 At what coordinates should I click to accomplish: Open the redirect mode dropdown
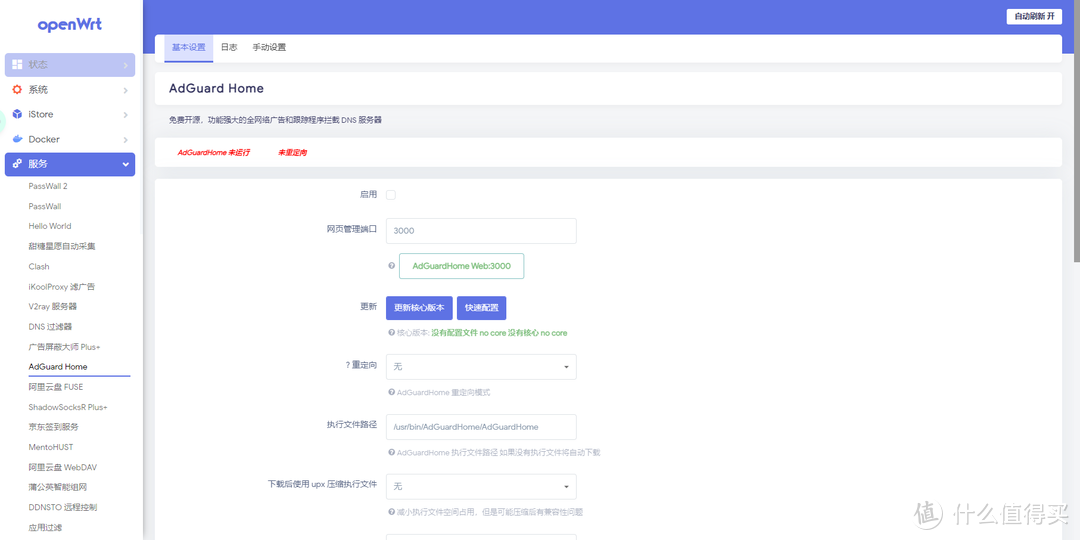(x=481, y=367)
